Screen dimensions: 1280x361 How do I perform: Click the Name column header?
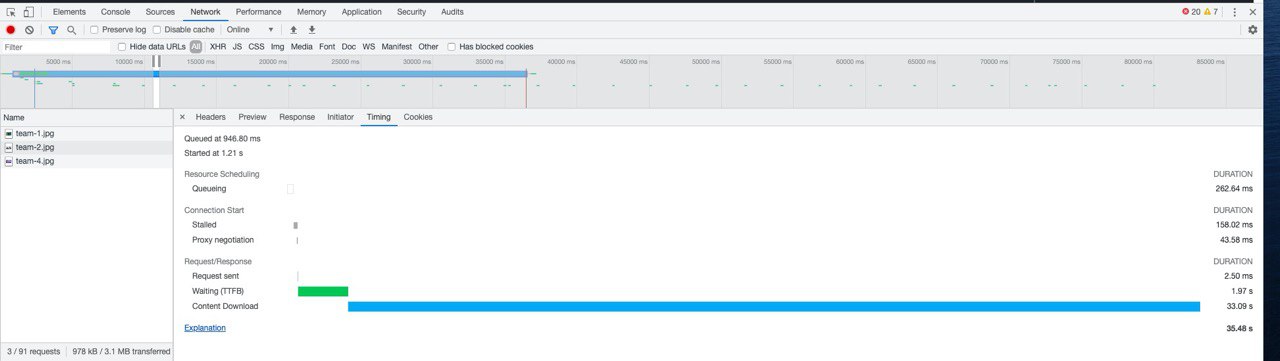tap(86, 117)
